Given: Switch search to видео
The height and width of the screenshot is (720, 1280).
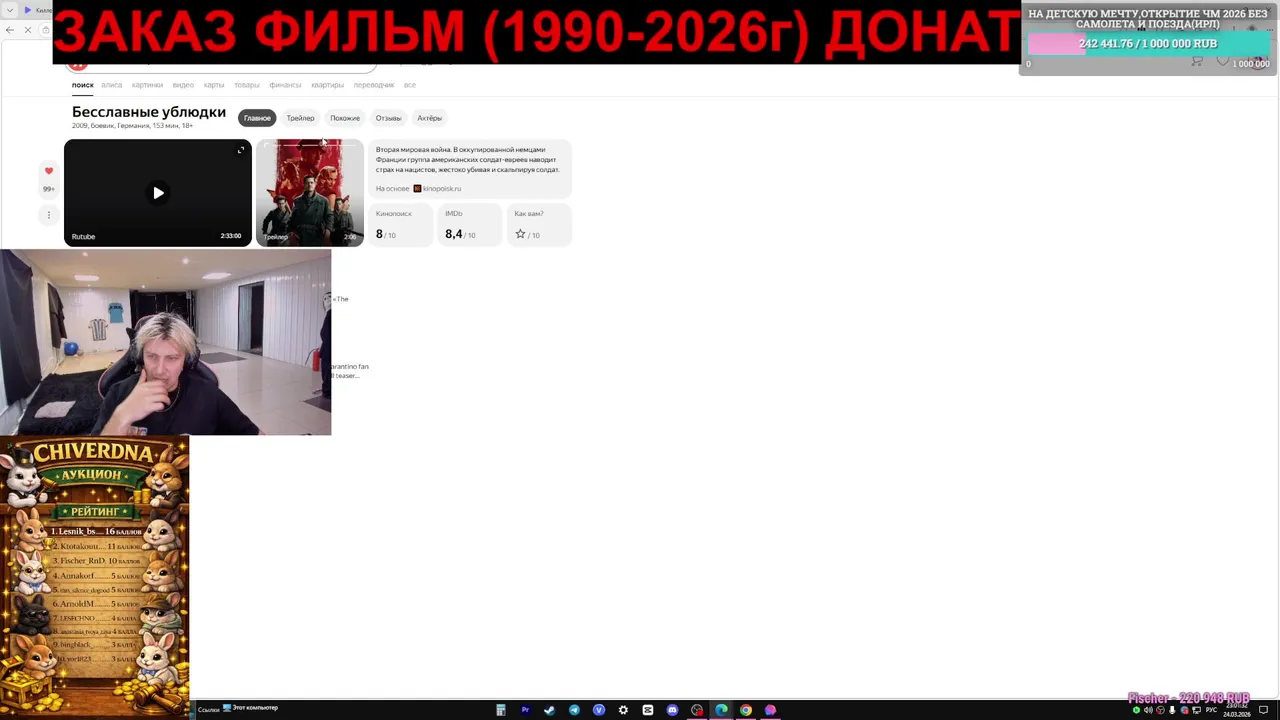Looking at the screenshot, I should (183, 85).
